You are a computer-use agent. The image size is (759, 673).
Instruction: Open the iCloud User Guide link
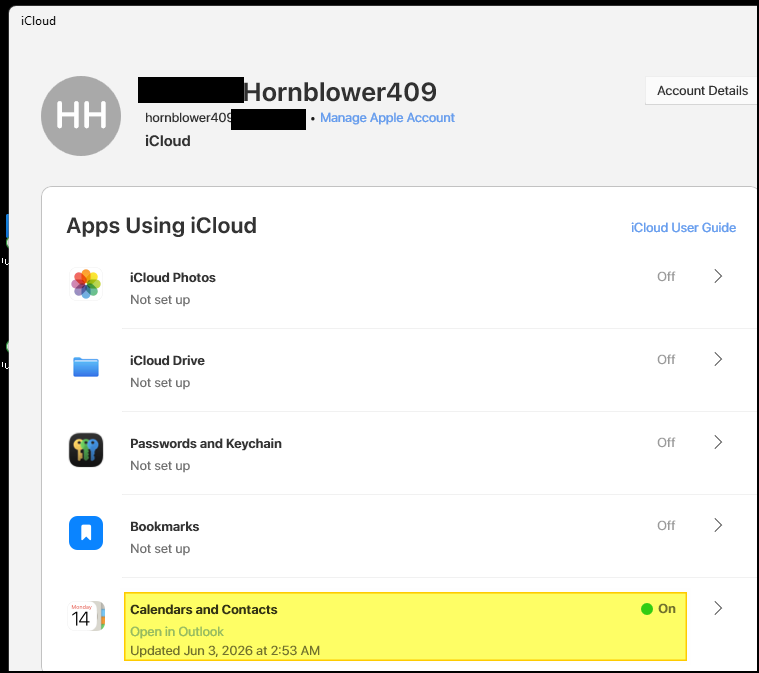coord(683,228)
